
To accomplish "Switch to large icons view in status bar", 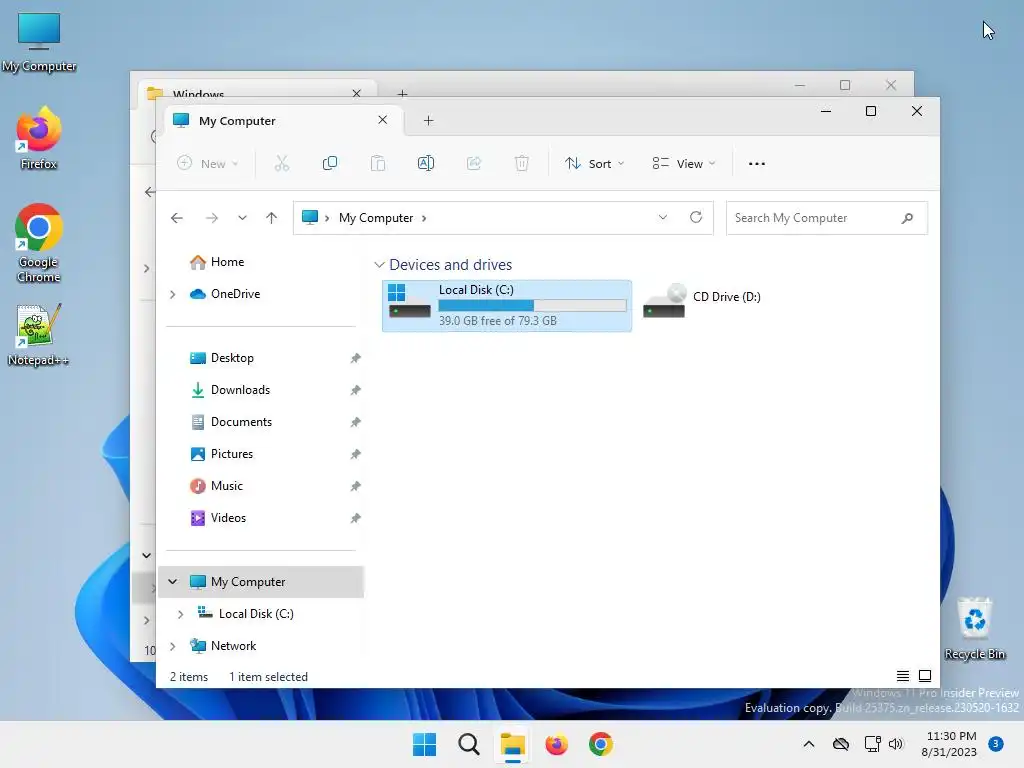I will [925, 676].
